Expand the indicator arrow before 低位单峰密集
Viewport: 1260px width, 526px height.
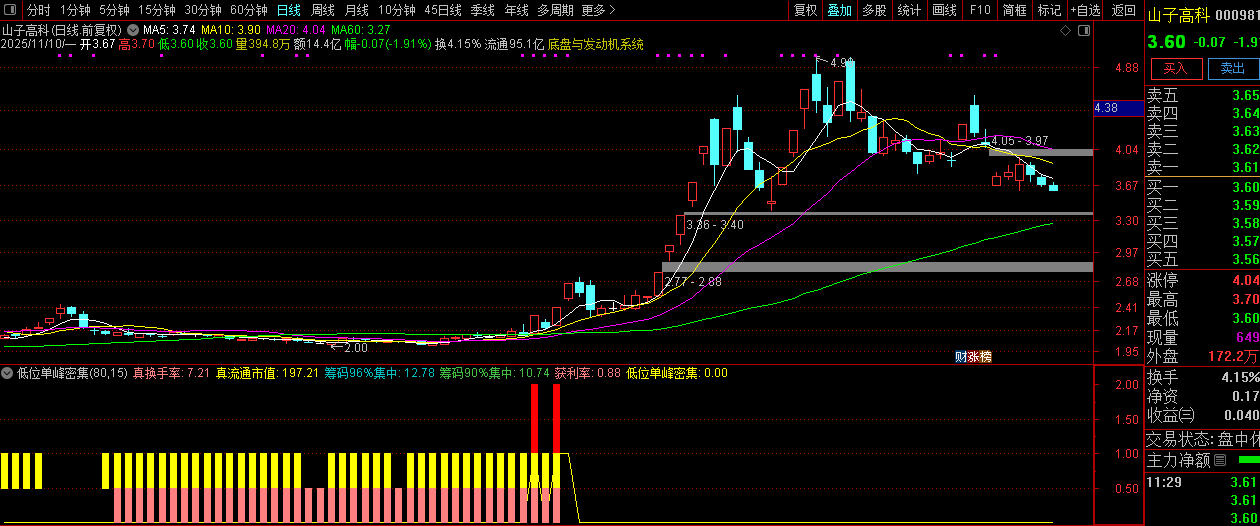click(8, 373)
